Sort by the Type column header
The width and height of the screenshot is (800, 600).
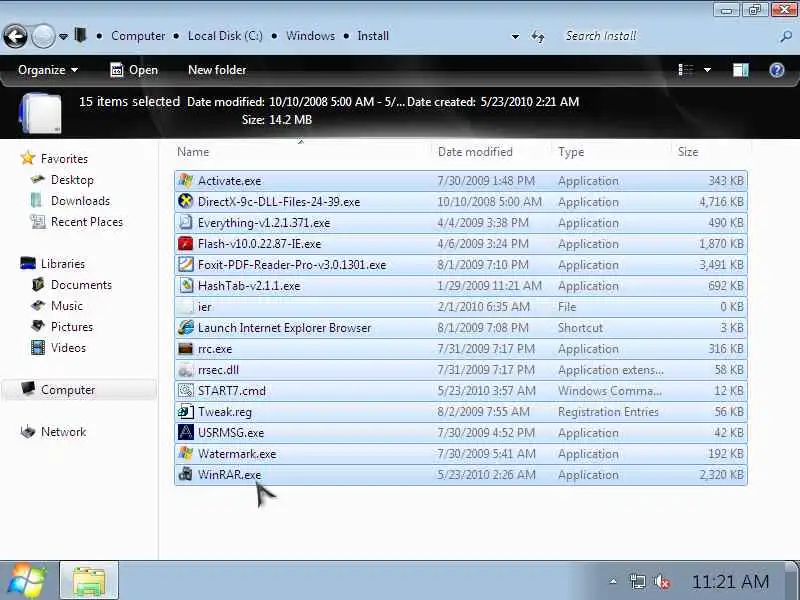click(x=571, y=152)
